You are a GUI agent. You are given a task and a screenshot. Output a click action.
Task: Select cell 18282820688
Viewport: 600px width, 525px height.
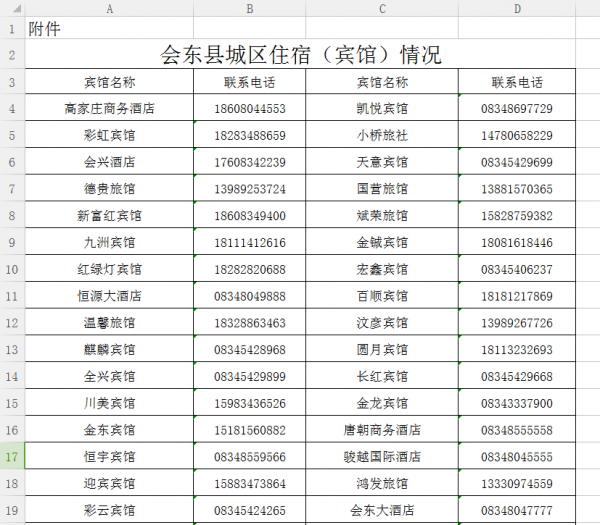(x=249, y=269)
